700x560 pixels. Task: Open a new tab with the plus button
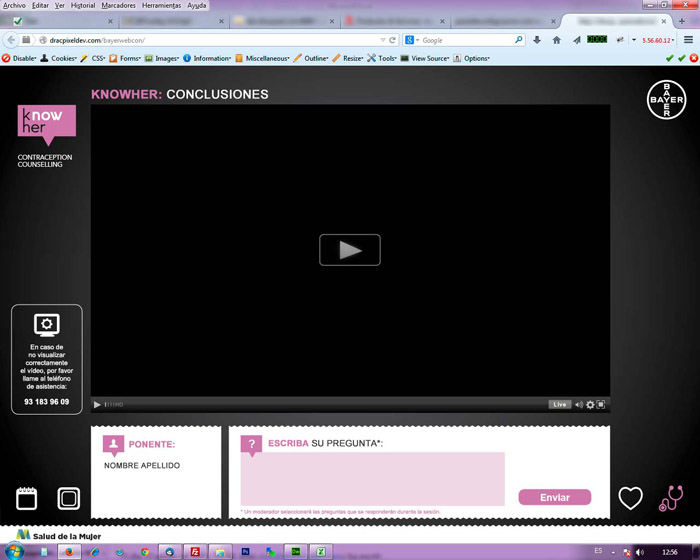682,21
